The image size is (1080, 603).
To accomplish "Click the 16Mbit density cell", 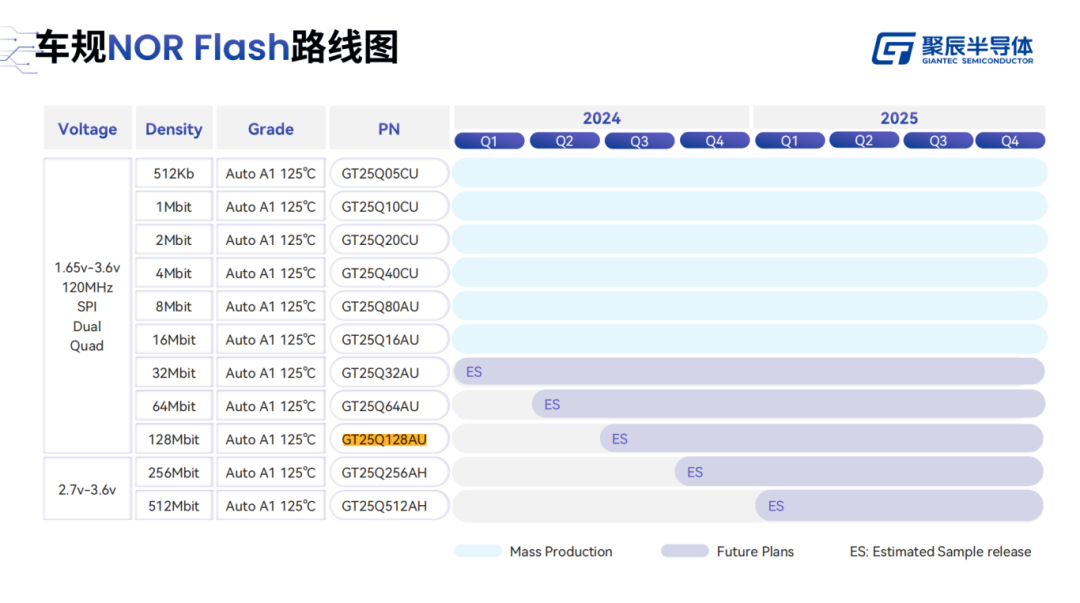I will point(174,340).
